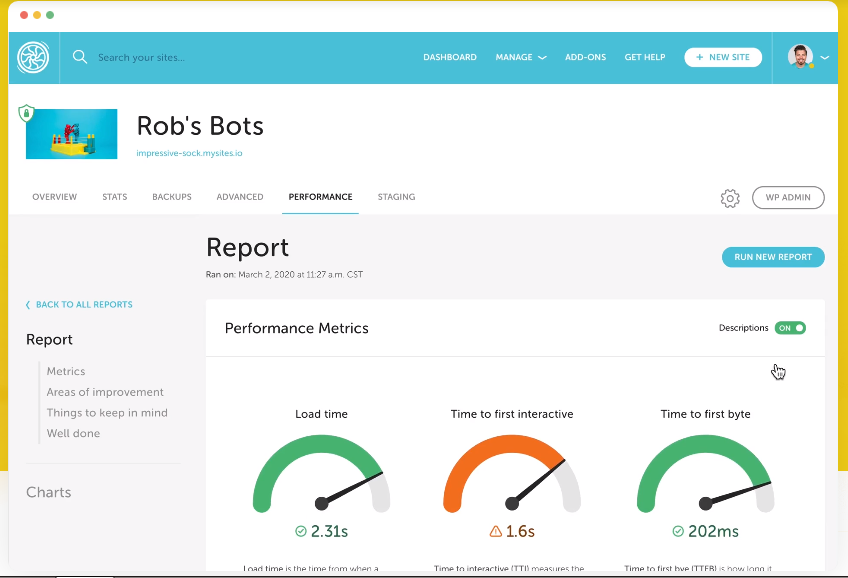Screen dimensions: 848x578
Task: Click the Time to first interactive gauge
Action: (512, 474)
